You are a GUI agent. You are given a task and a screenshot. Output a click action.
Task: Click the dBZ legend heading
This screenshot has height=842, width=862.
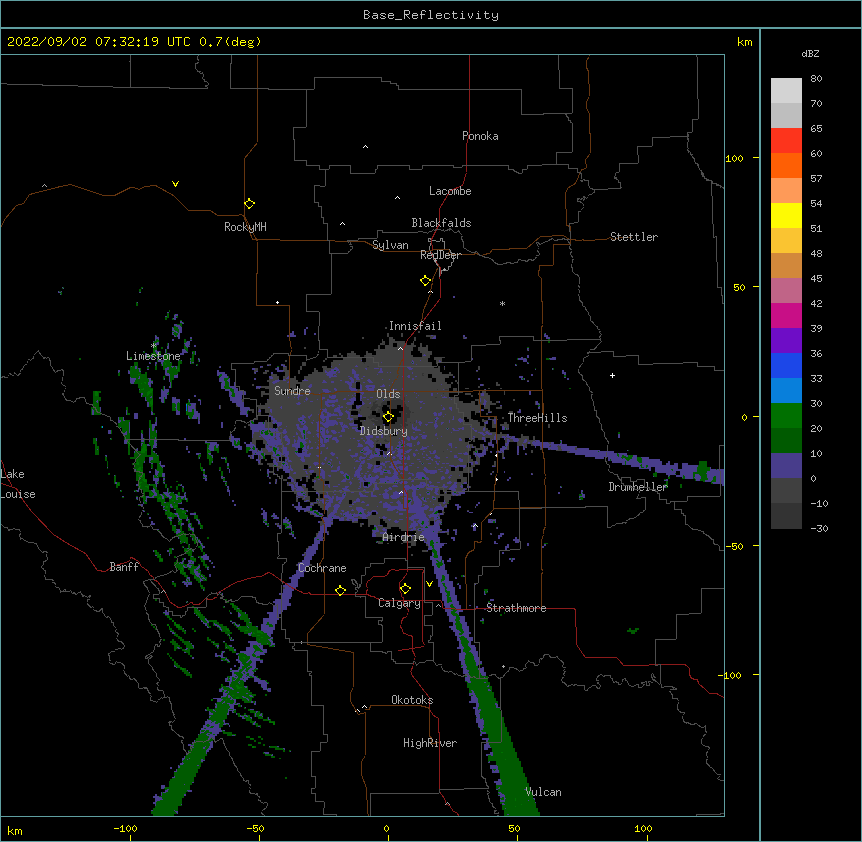click(810, 53)
